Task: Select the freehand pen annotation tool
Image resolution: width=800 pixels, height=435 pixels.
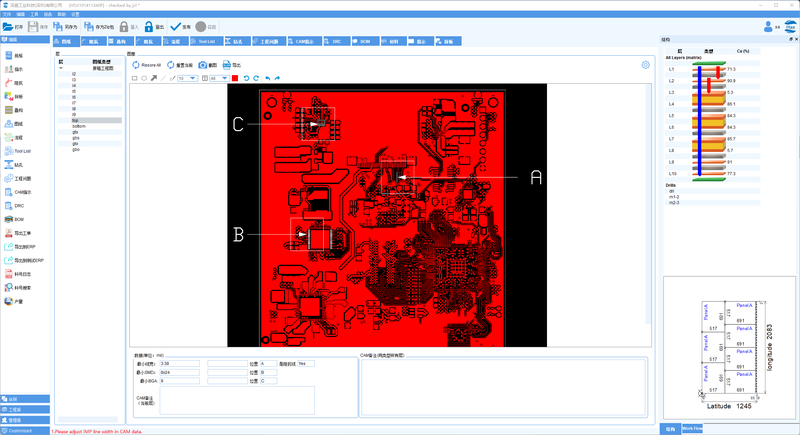Action: [x=172, y=78]
